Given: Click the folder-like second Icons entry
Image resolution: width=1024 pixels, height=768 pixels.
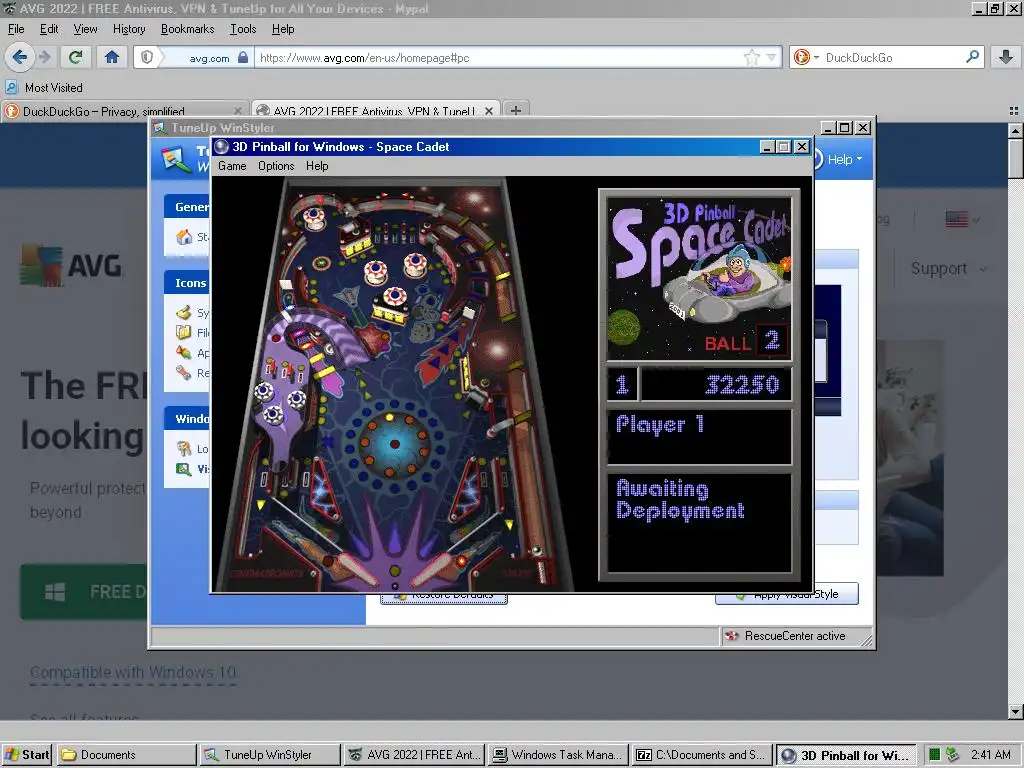Looking at the screenshot, I should [184, 332].
